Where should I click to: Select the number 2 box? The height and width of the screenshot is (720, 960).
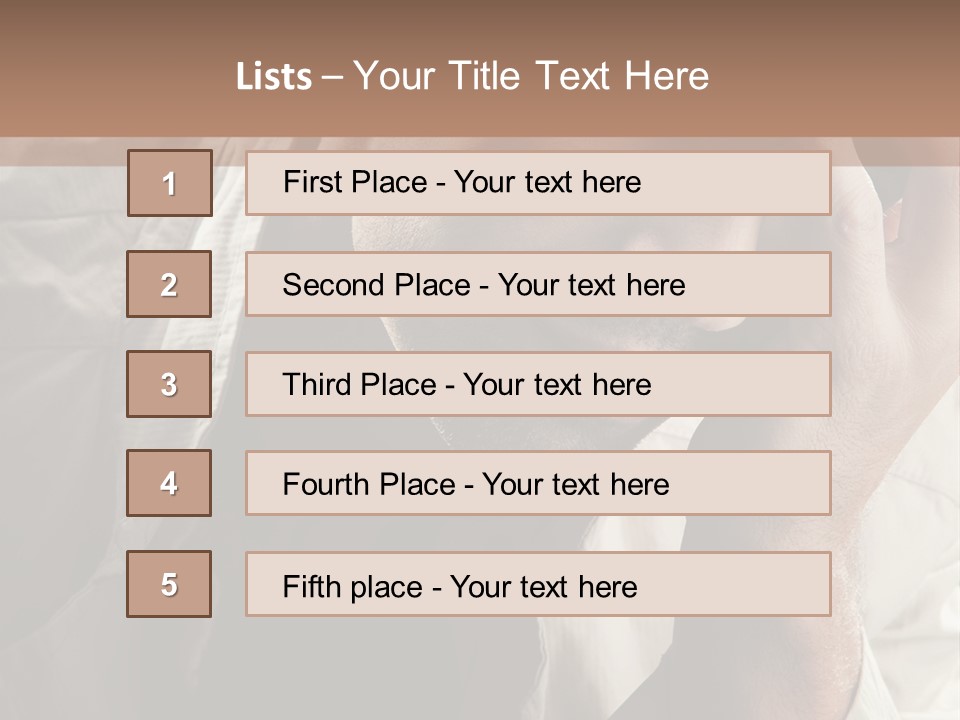pos(169,284)
